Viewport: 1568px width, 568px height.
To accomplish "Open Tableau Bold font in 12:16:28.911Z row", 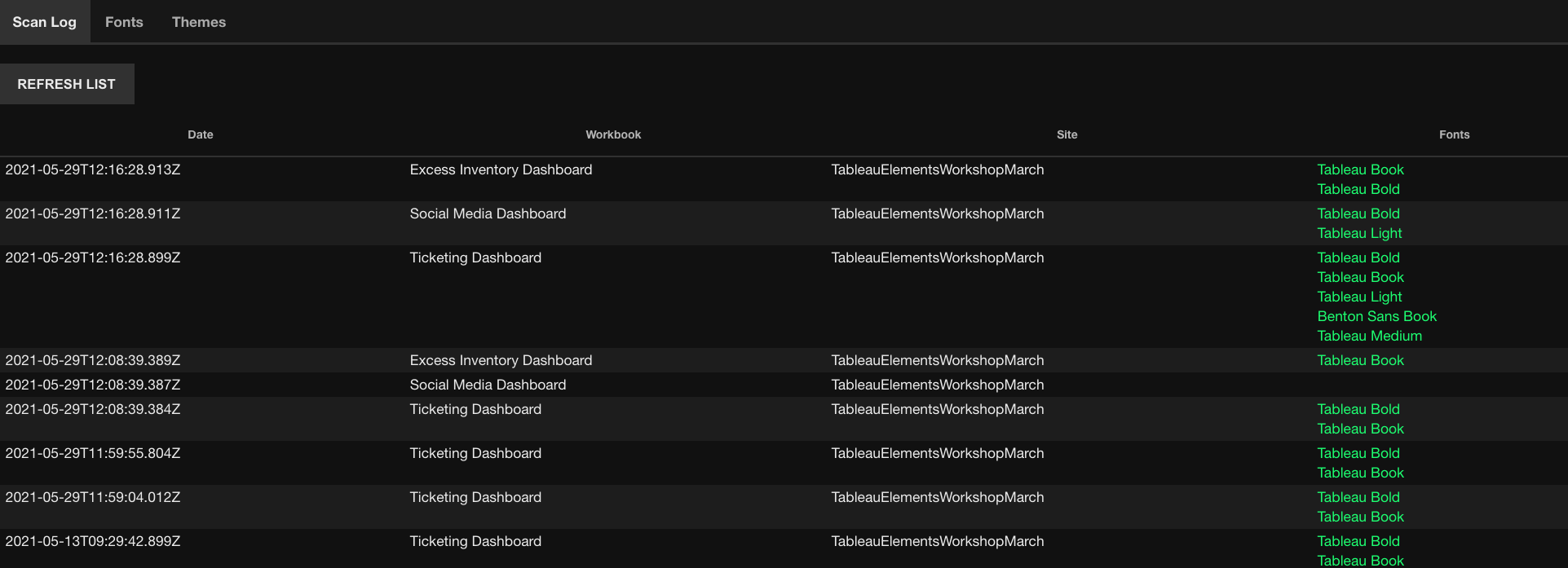I will (1358, 214).
